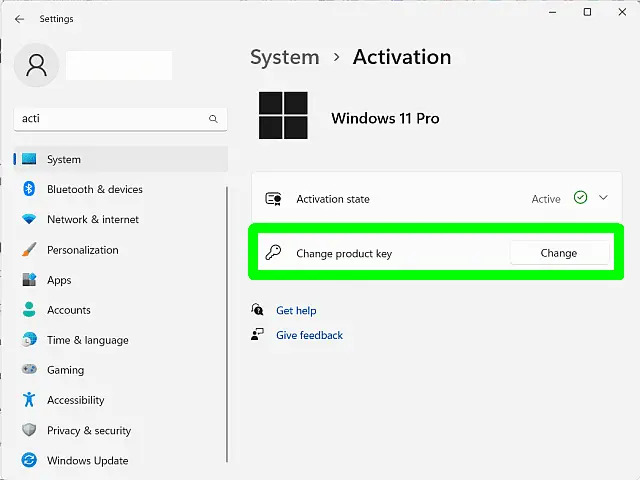This screenshot has width=640, height=480.
Task: Click the Get help icon
Action: pos(257,309)
